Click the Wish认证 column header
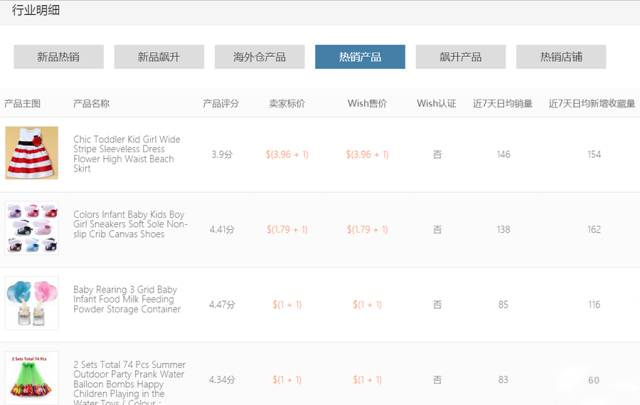The height and width of the screenshot is (405, 640). (x=436, y=104)
